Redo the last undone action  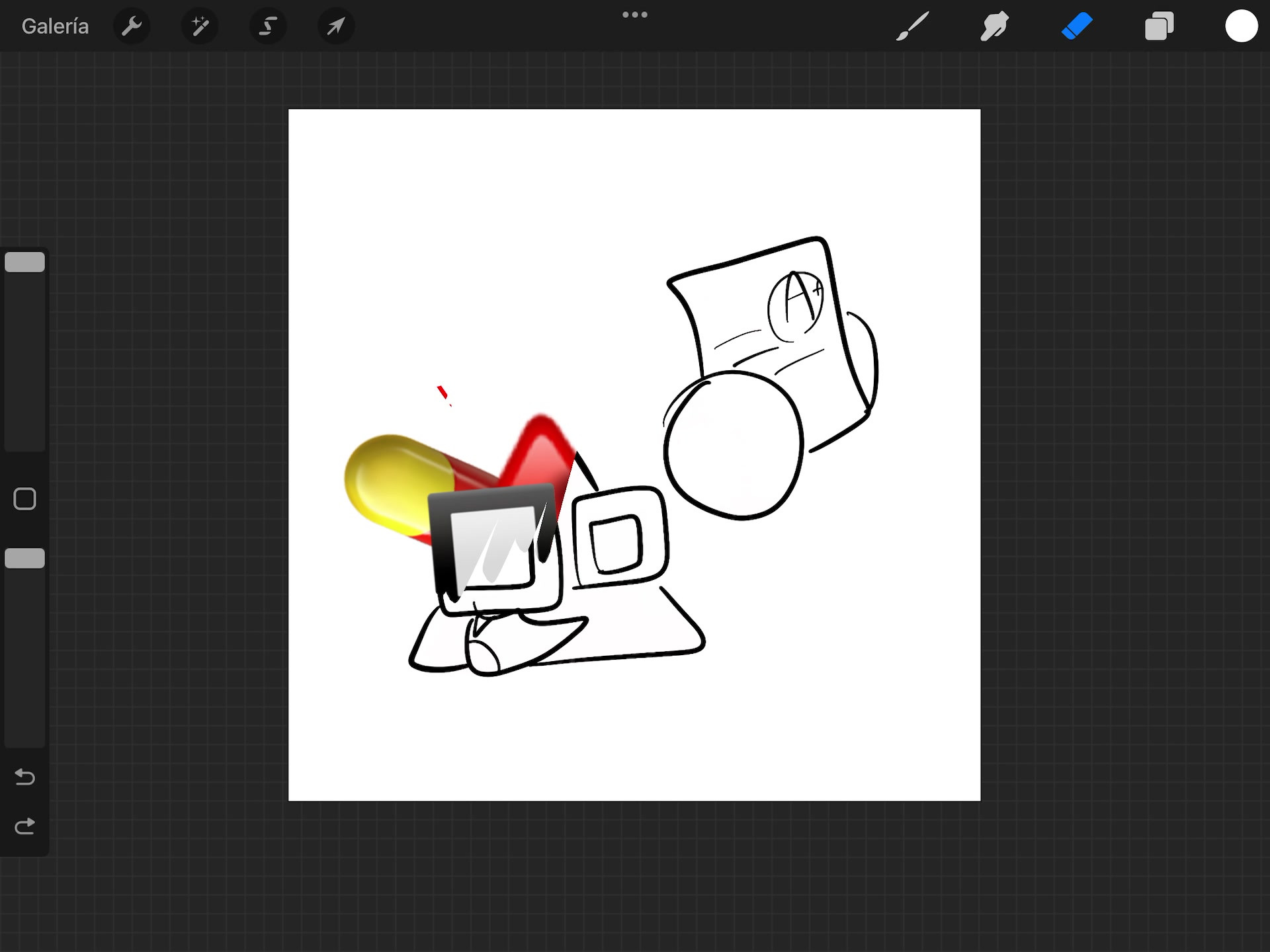click(25, 826)
